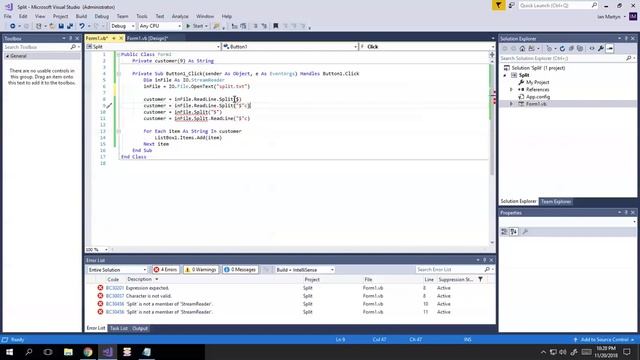The image size is (640, 360).
Task: Switch to the Task List tab
Action: click(x=119, y=328)
